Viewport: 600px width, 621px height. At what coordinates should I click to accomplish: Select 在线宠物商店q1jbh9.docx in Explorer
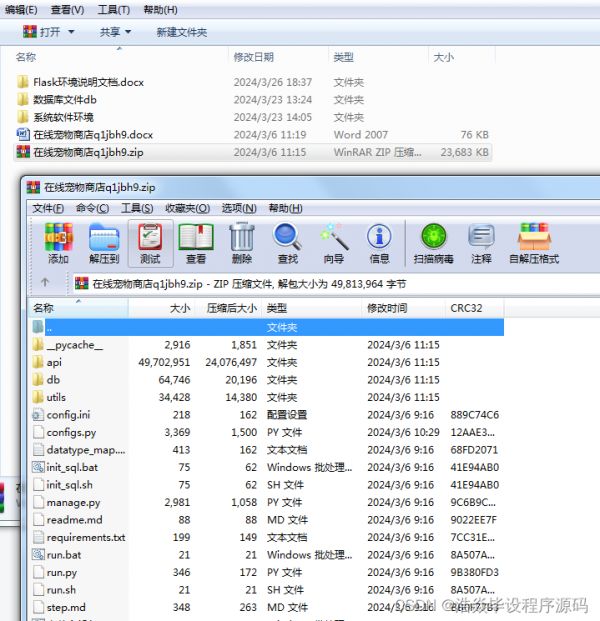[92, 134]
